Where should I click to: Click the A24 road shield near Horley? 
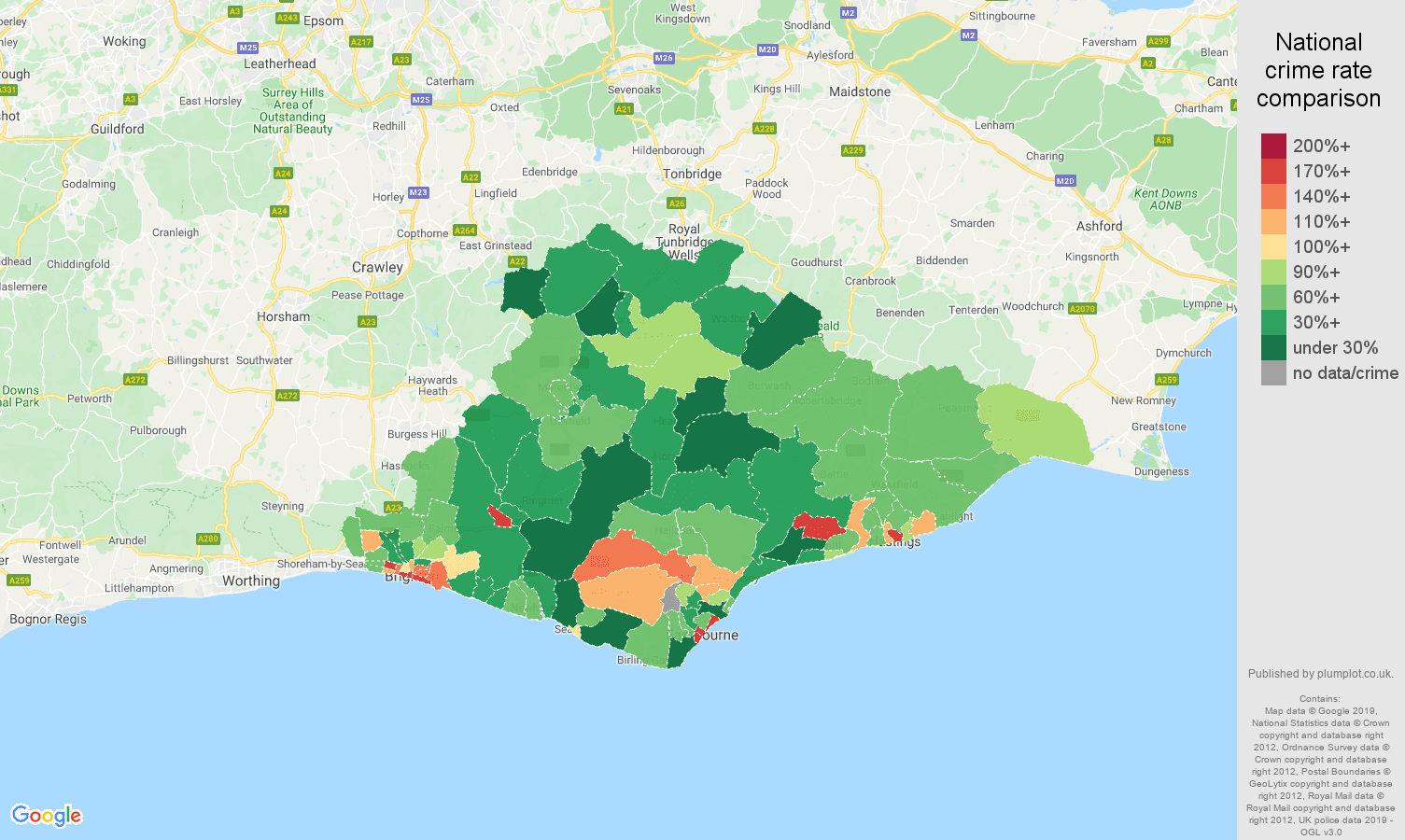click(279, 211)
